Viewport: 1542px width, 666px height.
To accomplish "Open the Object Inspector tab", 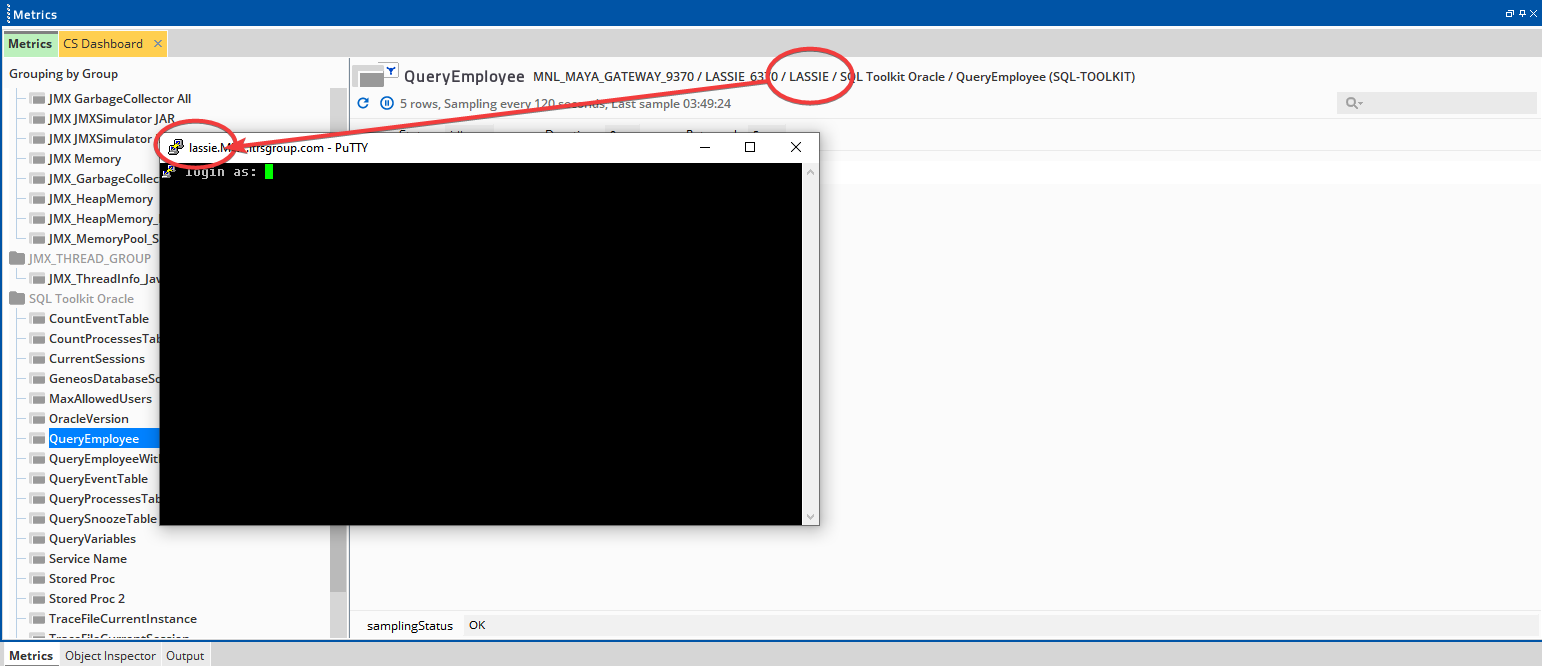I will point(110,655).
